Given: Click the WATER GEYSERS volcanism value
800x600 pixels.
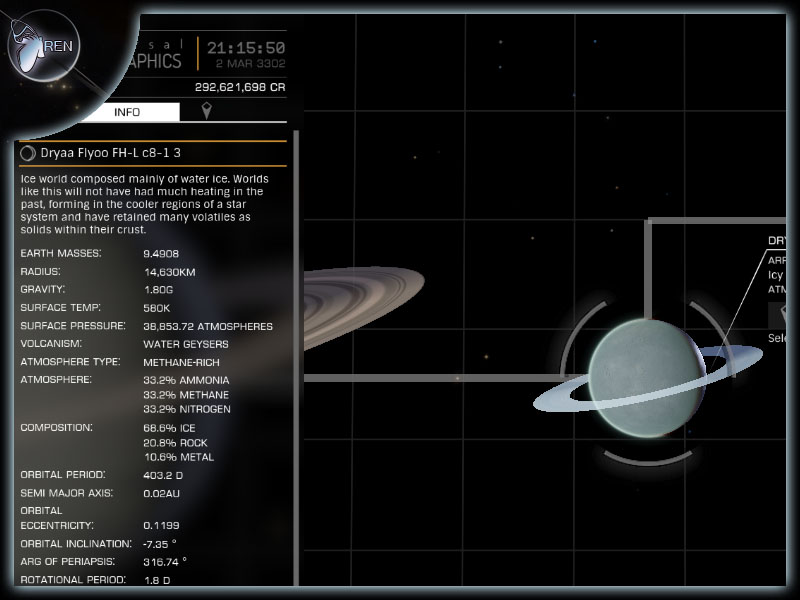Looking at the screenshot, I should tap(186, 344).
